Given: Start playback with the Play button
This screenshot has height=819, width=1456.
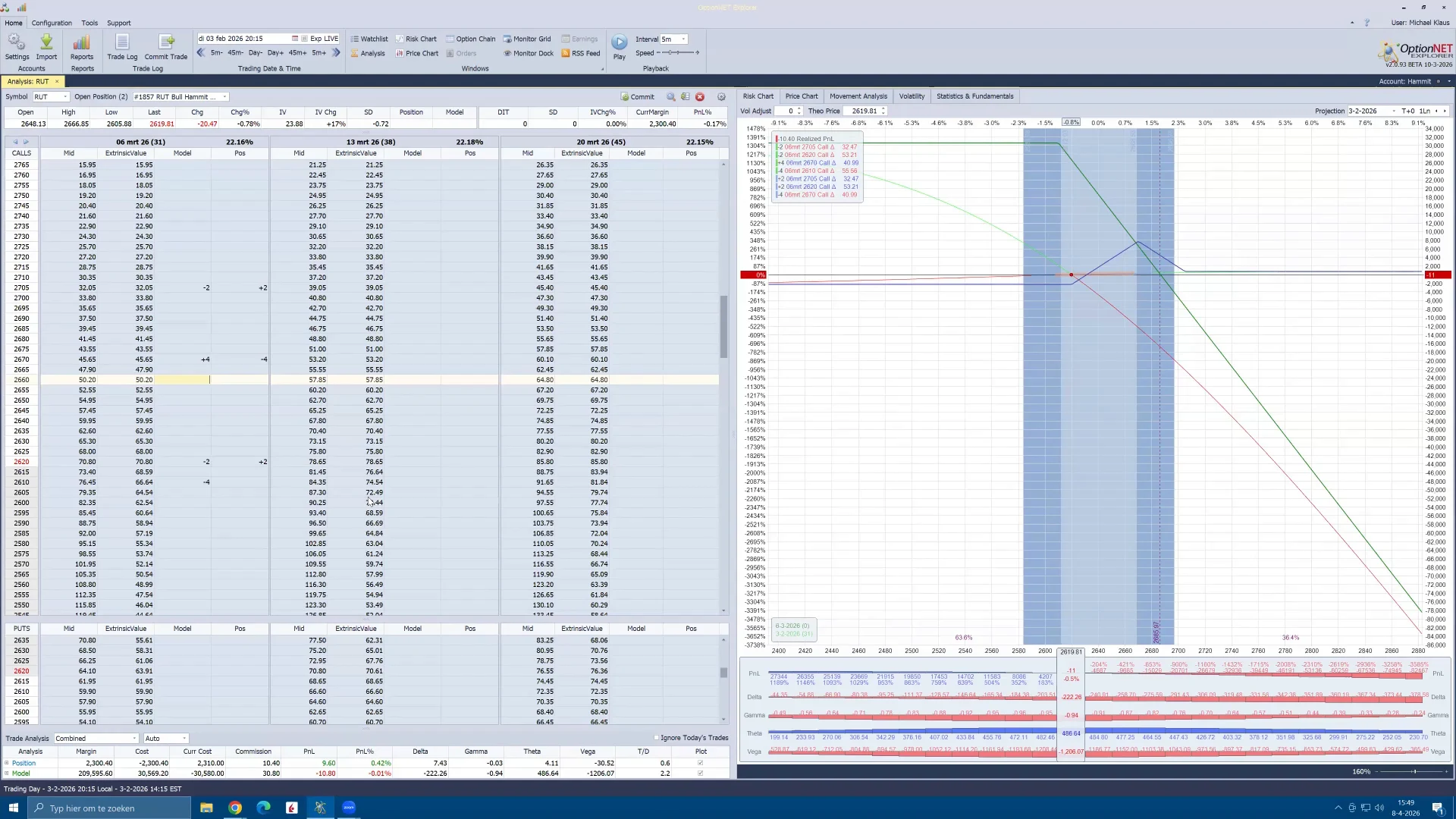Looking at the screenshot, I should (620, 46).
